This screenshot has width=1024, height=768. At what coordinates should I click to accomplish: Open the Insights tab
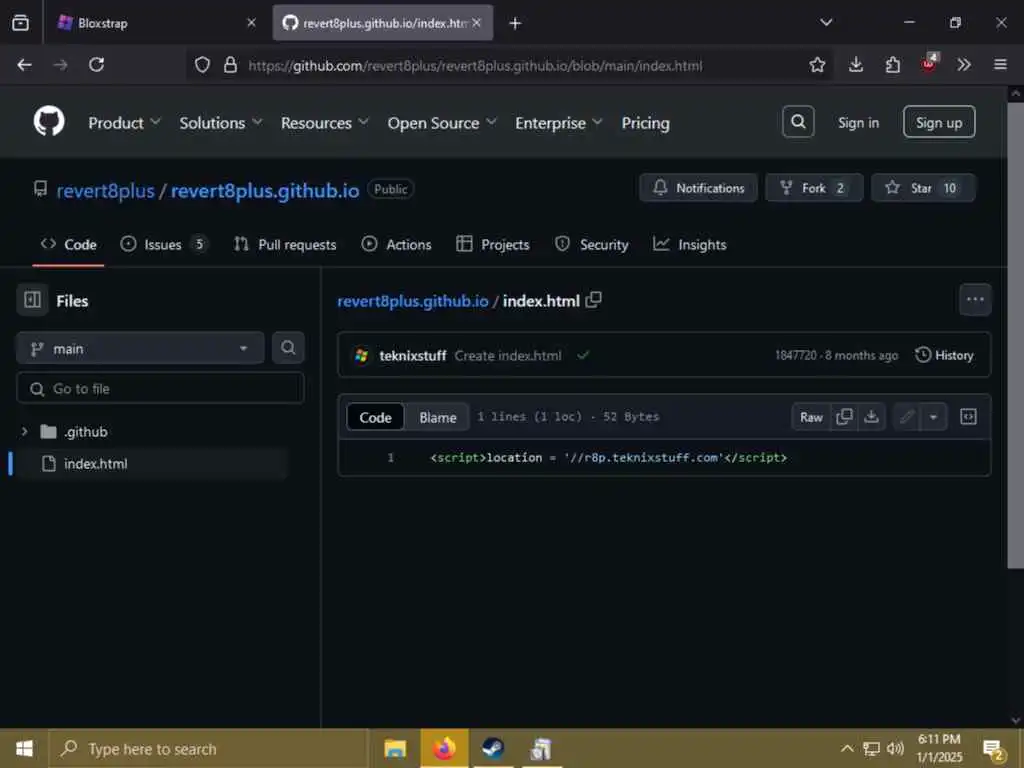point(690,244)
